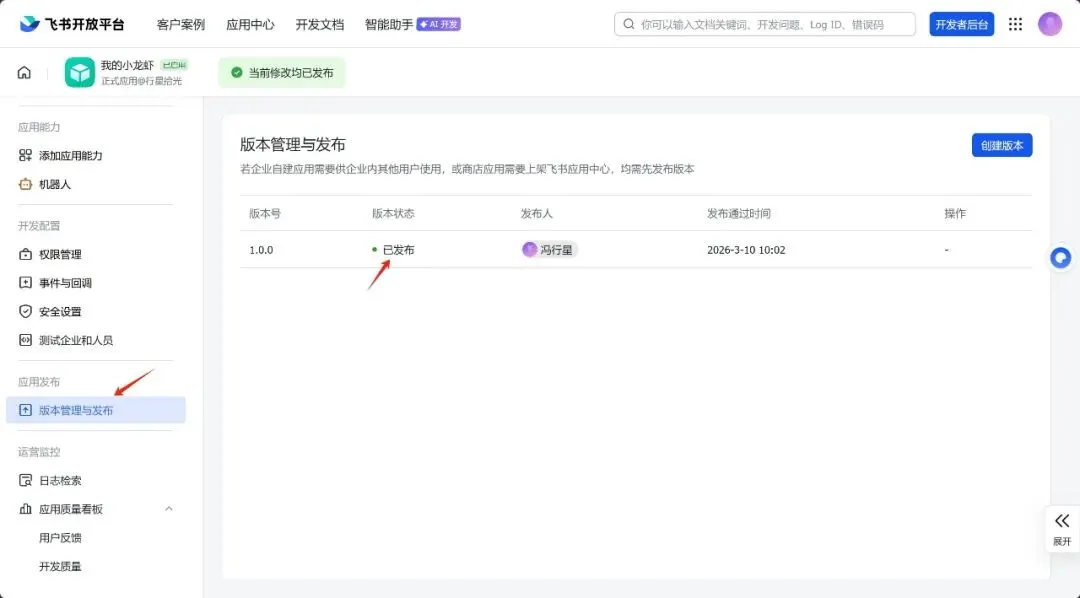The height and width of the screenshot is (598, 1080).
Task: Click the 版本管理与发布 upload icon
Action: [25, 411]
